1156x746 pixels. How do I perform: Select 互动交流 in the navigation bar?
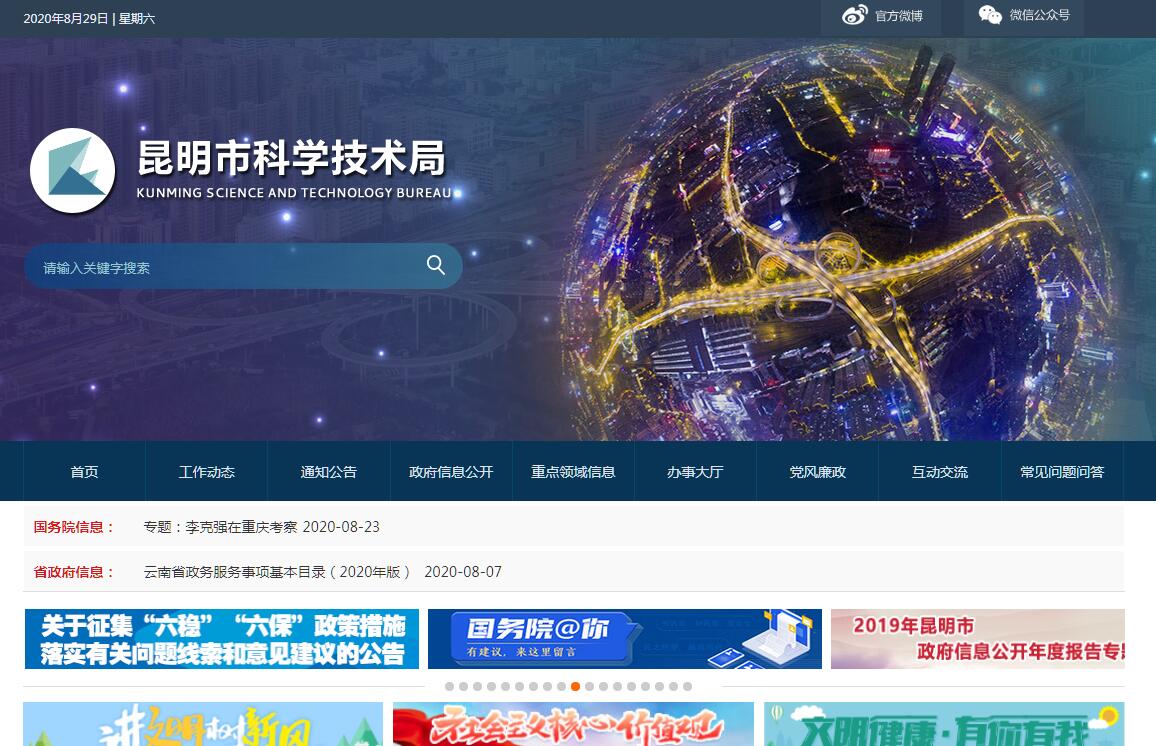click(940, 472)
